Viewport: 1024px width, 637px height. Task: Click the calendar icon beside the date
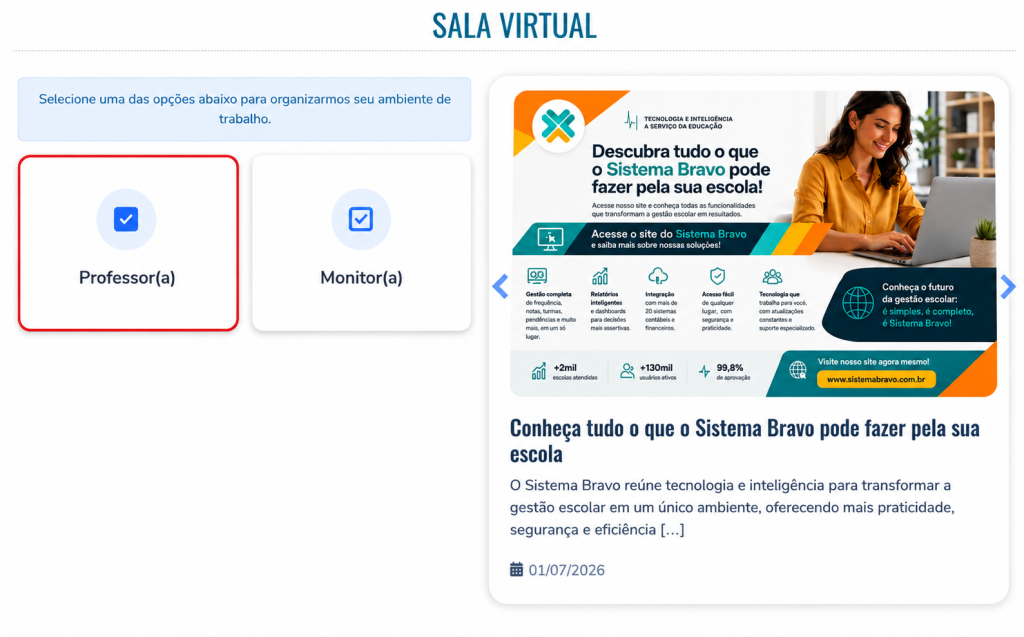pos(517,569)
